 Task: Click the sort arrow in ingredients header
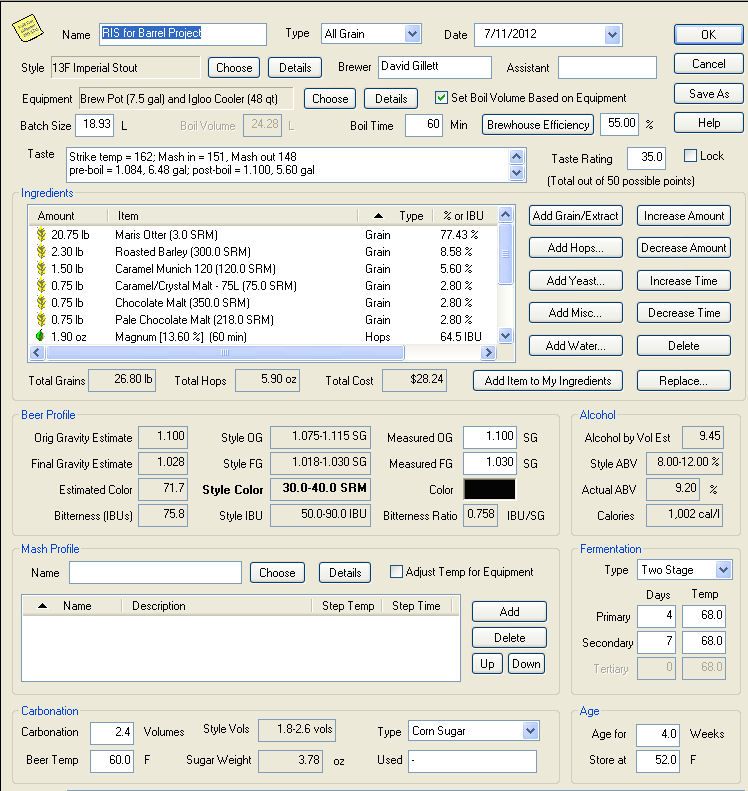click(378, 216)
